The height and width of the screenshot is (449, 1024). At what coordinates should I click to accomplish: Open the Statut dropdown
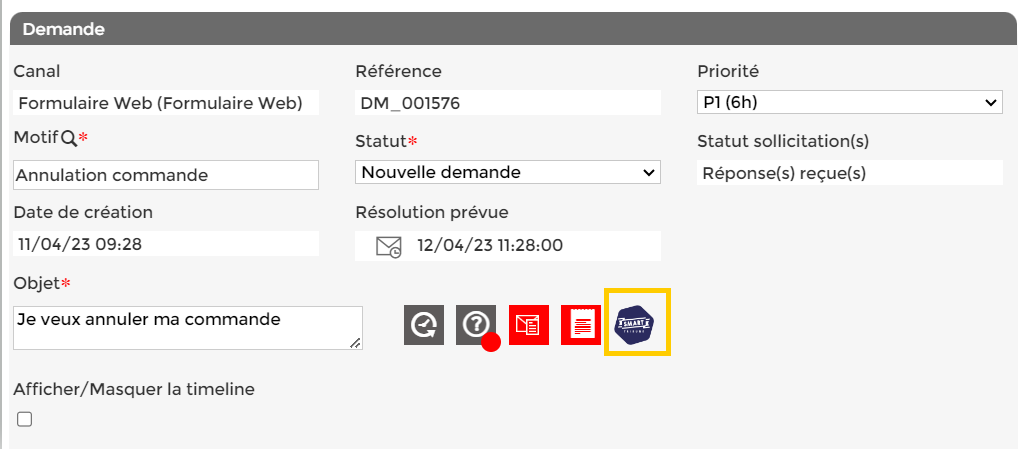[x=507, y=172]
